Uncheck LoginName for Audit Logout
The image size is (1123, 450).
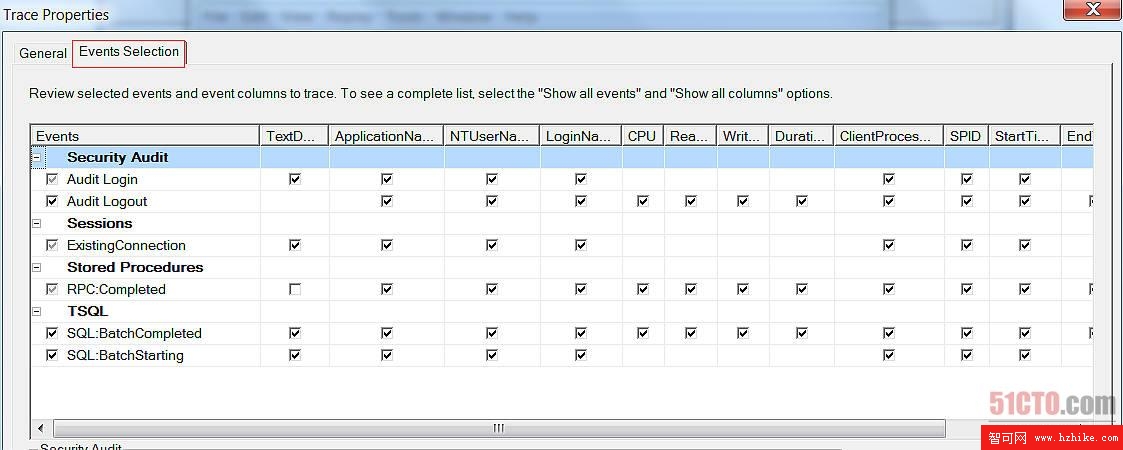coord(581,201)
